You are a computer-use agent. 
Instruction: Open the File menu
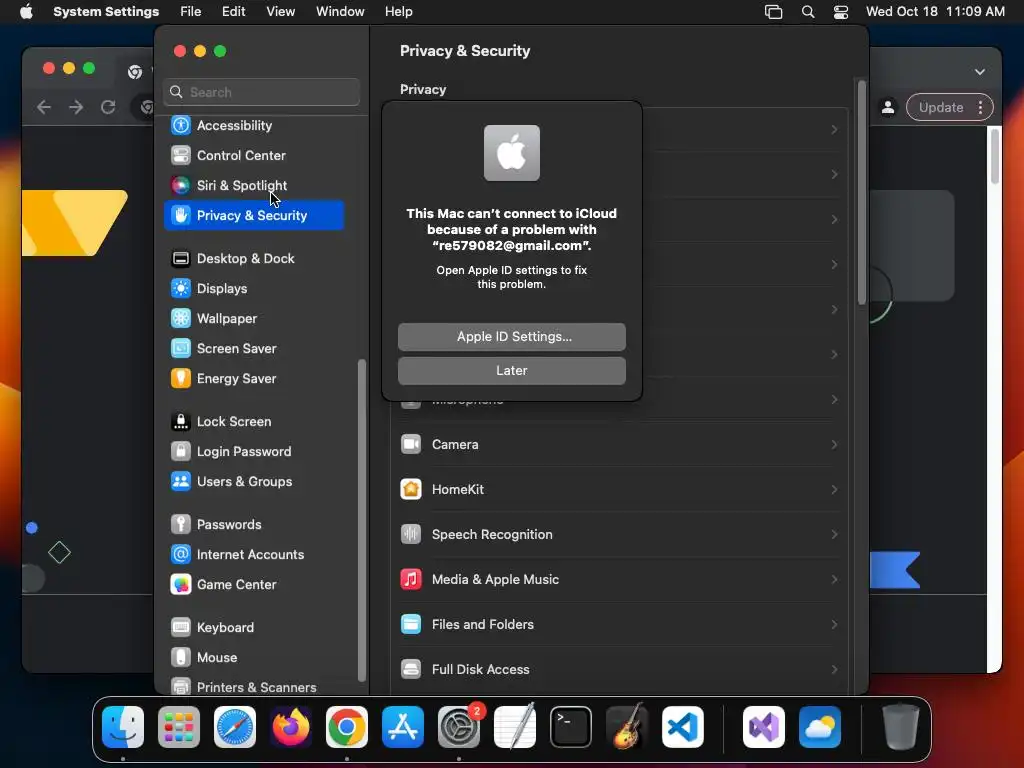pyautogui.click(x=191, y=12)
